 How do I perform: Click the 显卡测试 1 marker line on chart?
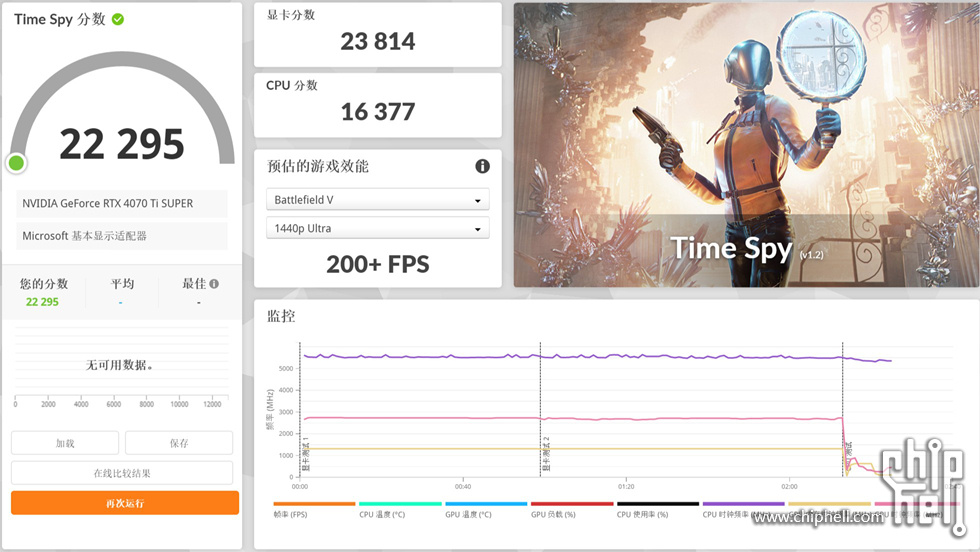(x=300, y=409)
